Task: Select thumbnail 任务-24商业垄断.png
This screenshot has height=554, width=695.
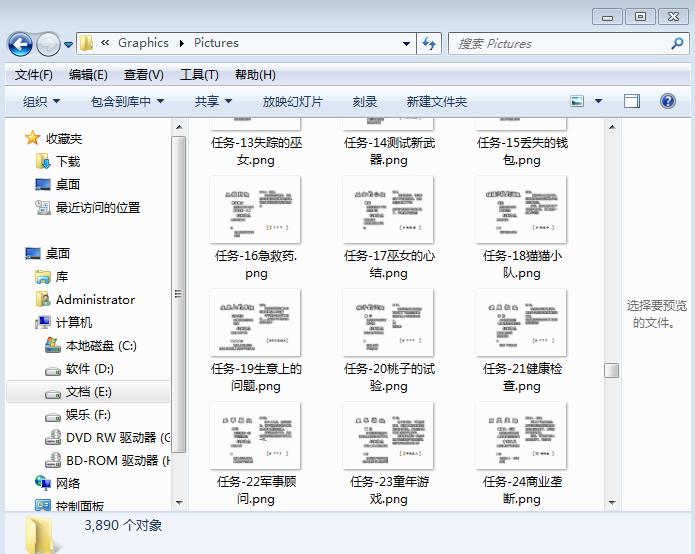Action: pyautogui.click(x=521, y=436)
